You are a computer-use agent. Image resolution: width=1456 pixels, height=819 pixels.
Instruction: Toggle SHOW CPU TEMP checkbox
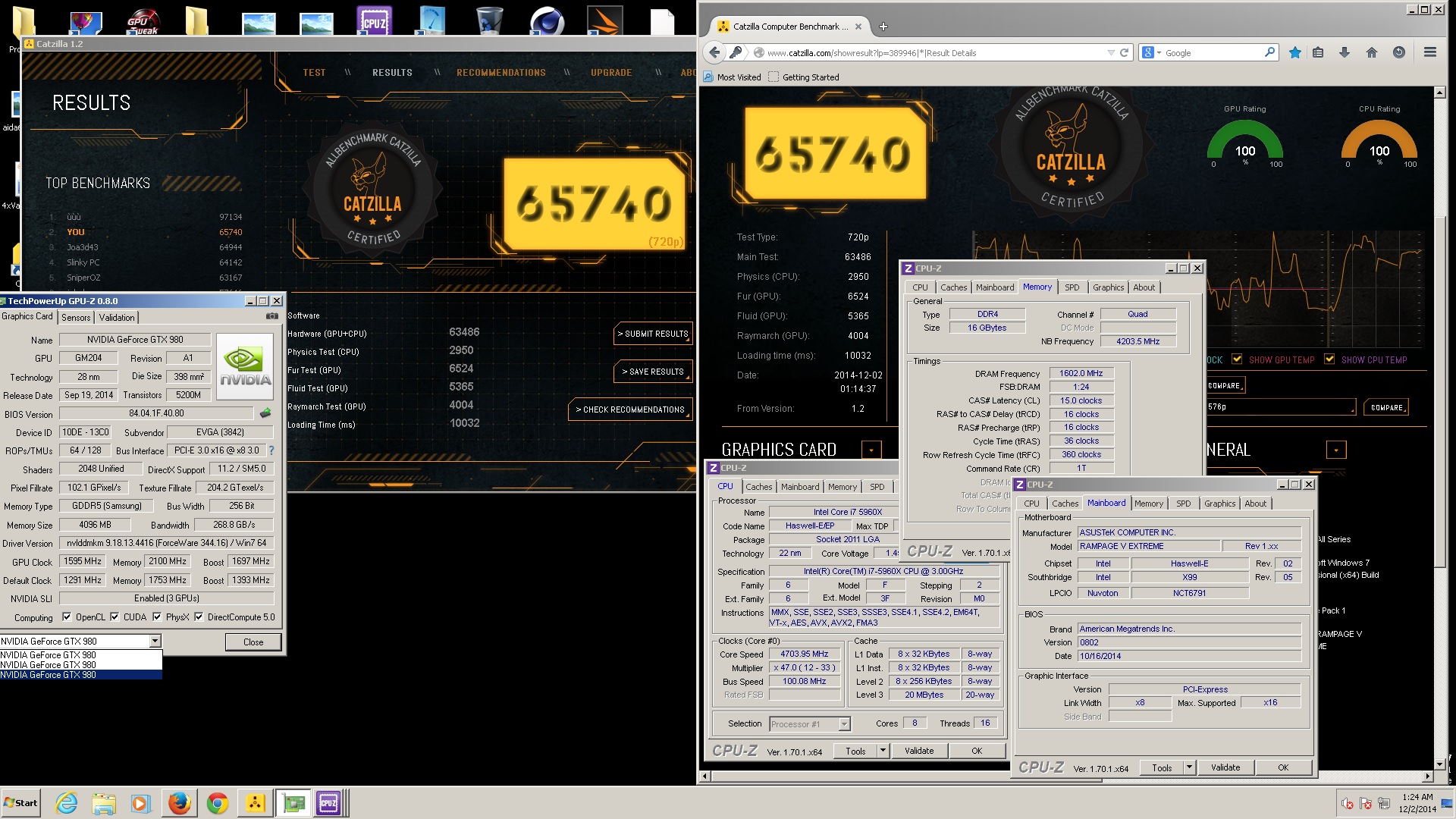click(x=1329, y=359)
